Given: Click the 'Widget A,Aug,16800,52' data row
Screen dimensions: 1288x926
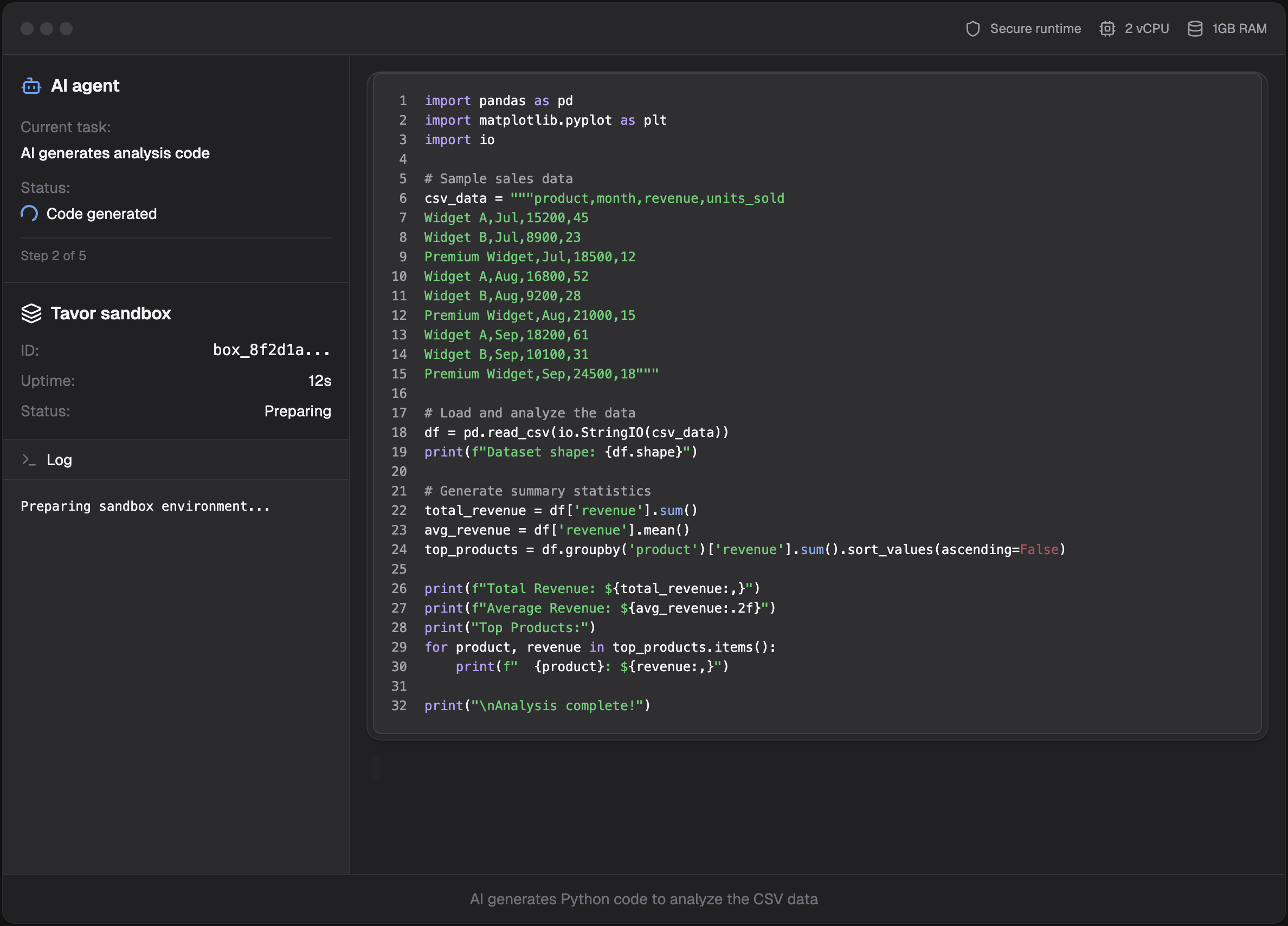Looking at the screenshot, I should [506, 276].
